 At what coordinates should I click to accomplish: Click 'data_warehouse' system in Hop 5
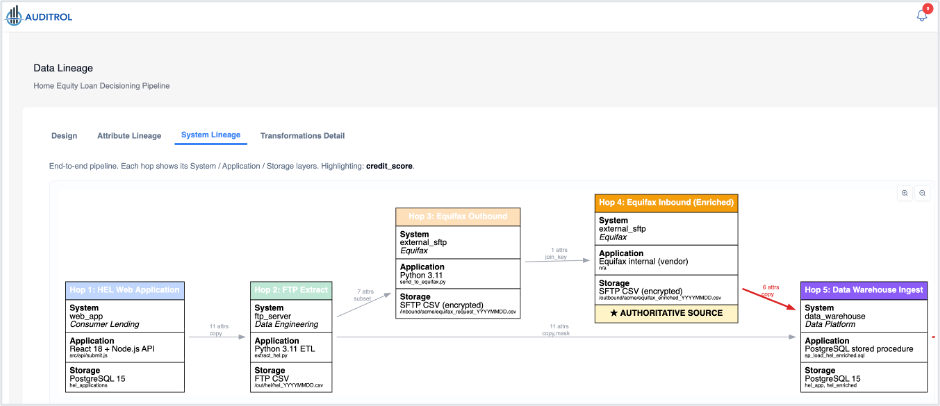833,316
